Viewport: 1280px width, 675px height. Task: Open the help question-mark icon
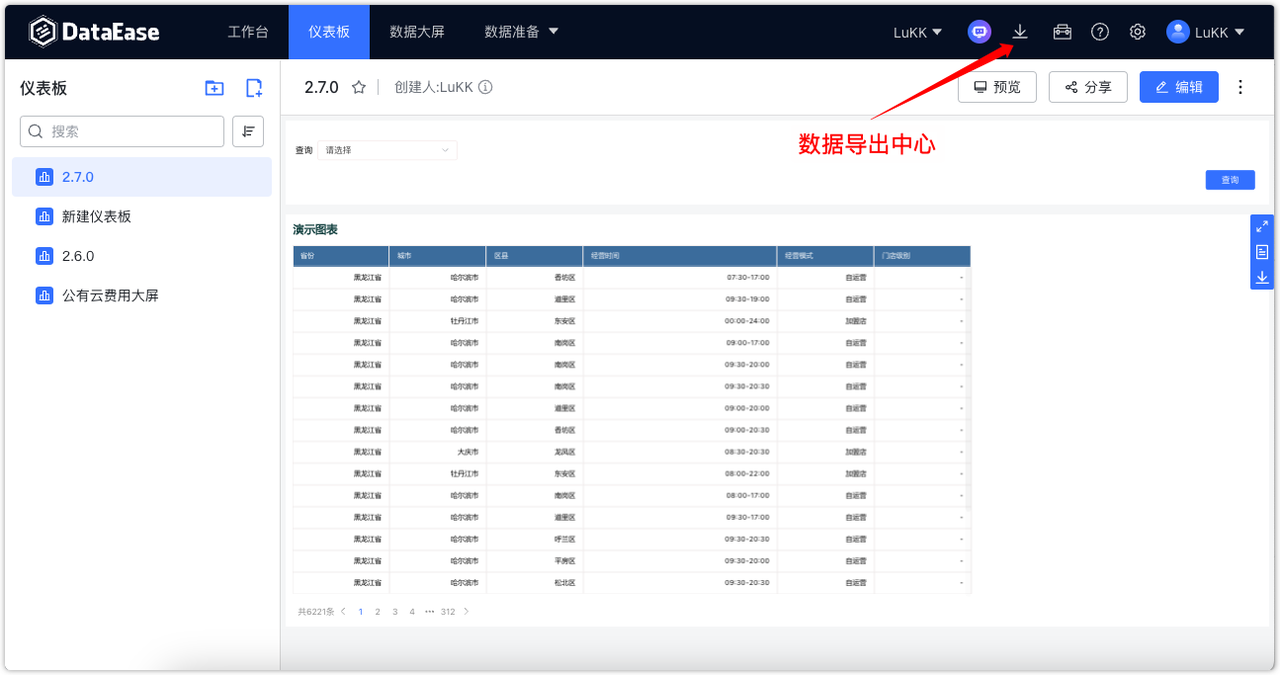1099,31
